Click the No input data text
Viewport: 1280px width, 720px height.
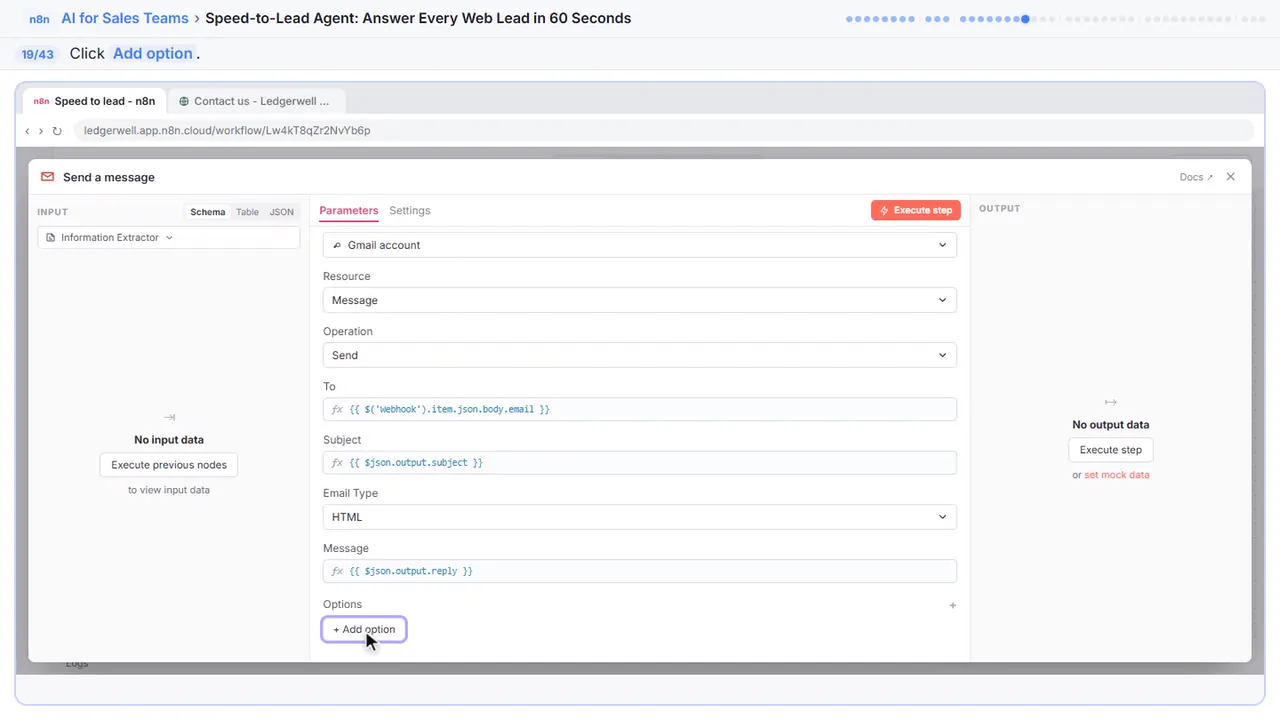point(169,440)
